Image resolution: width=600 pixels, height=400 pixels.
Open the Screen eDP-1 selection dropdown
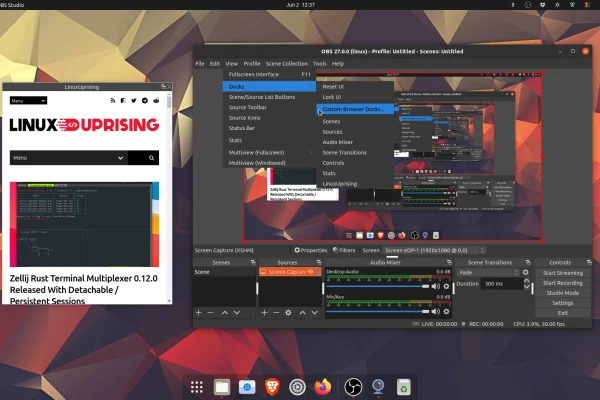tap(434, 250)
